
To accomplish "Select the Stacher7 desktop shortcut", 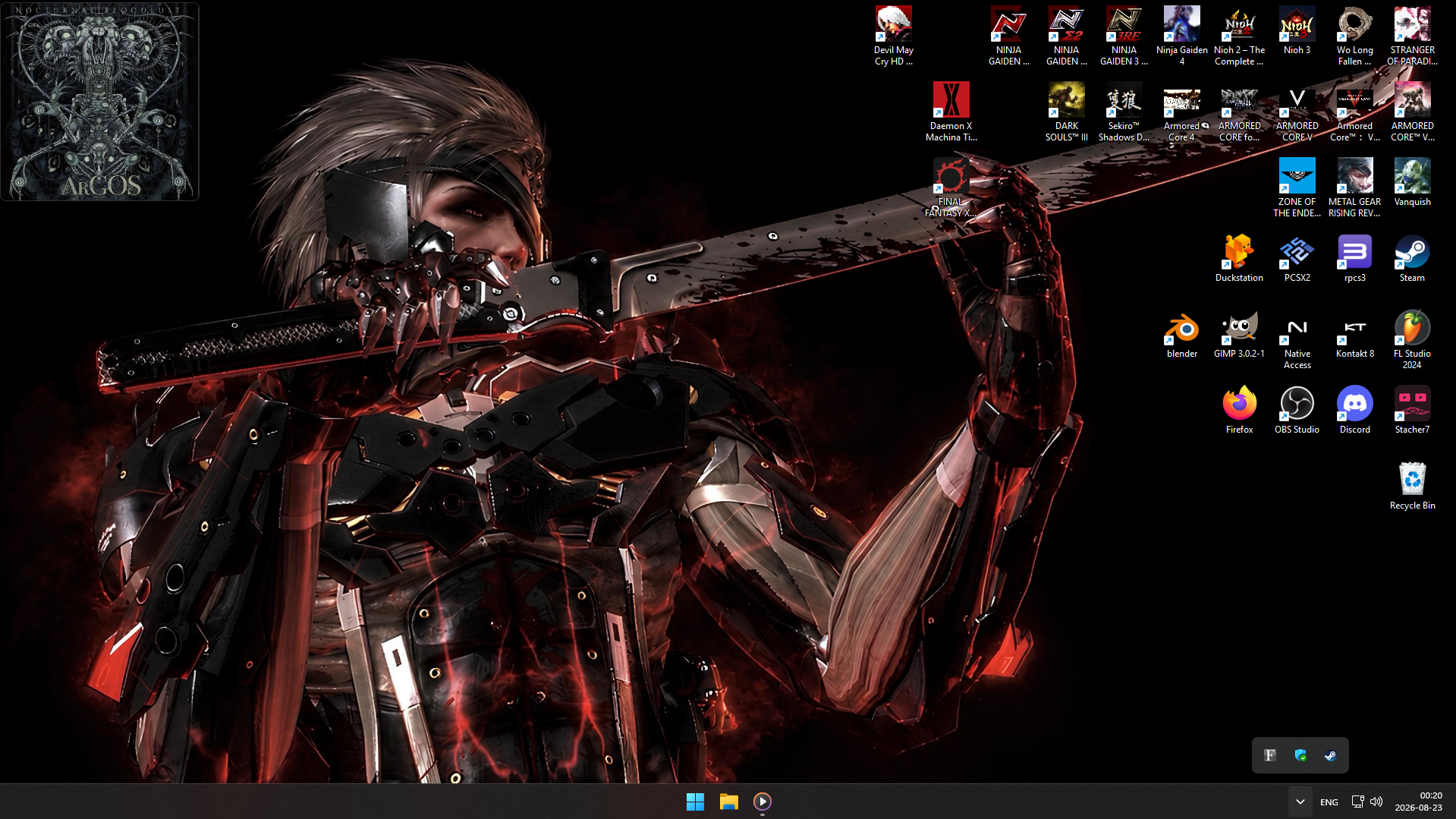I will [x=1412, y=410].
